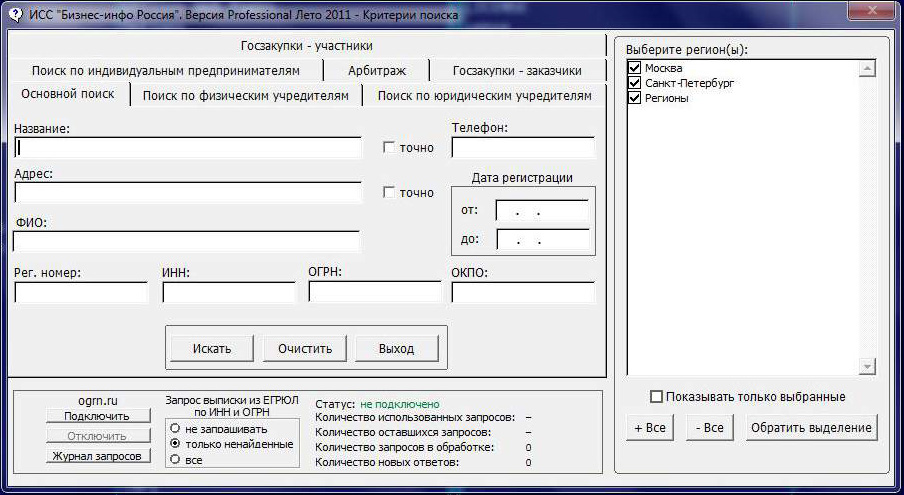Switch to Госзакупки - заказчики tab
The height and width of the screenshot is (495, 904).
pos(516,70)
